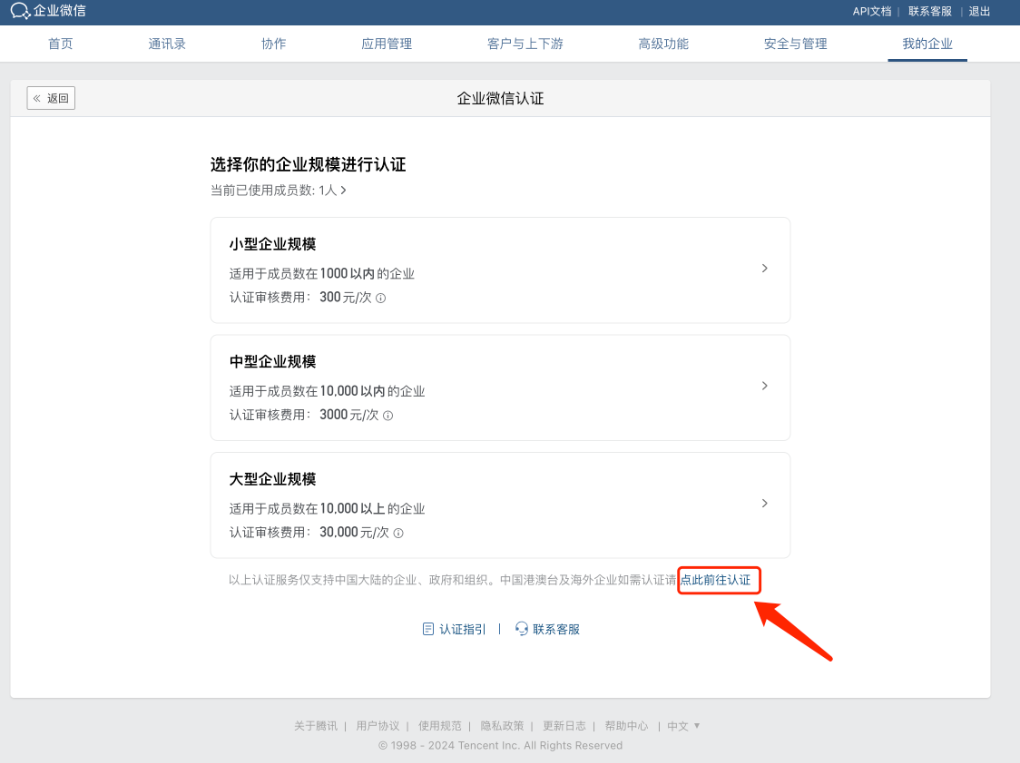Open 用户协议 footer link
This screenshot has width=1020, height=763.
(378, 726)
